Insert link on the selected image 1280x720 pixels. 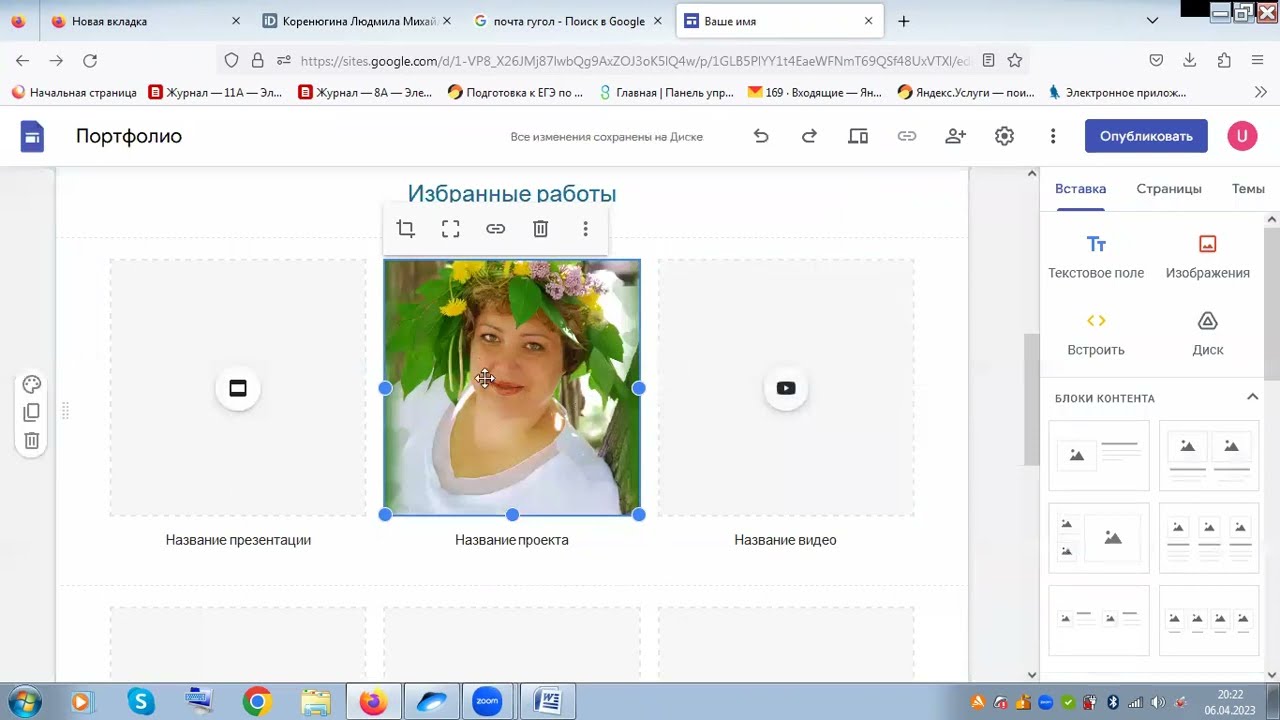[x=495, y=229]
